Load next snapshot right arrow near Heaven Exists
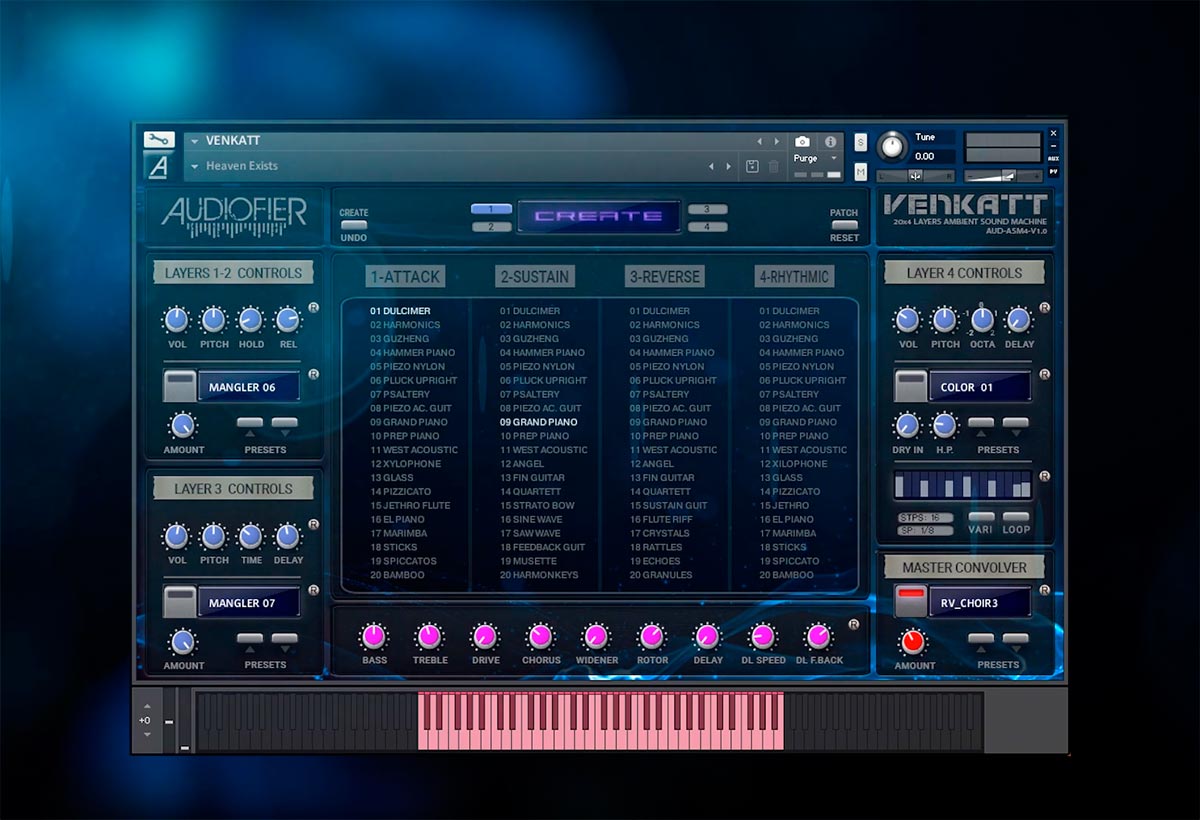This screenshot has width=1200, height=820. 729,166
